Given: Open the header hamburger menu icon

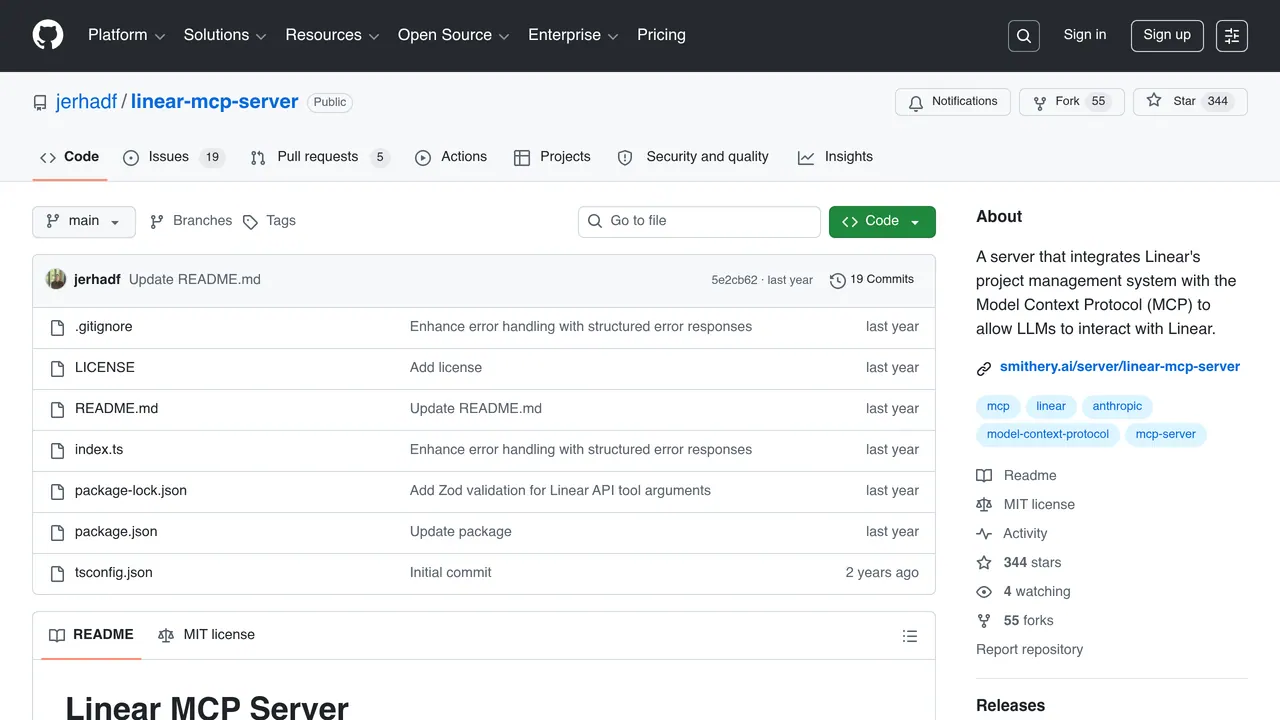Looking at the screenshot, I should [1232, 36].
